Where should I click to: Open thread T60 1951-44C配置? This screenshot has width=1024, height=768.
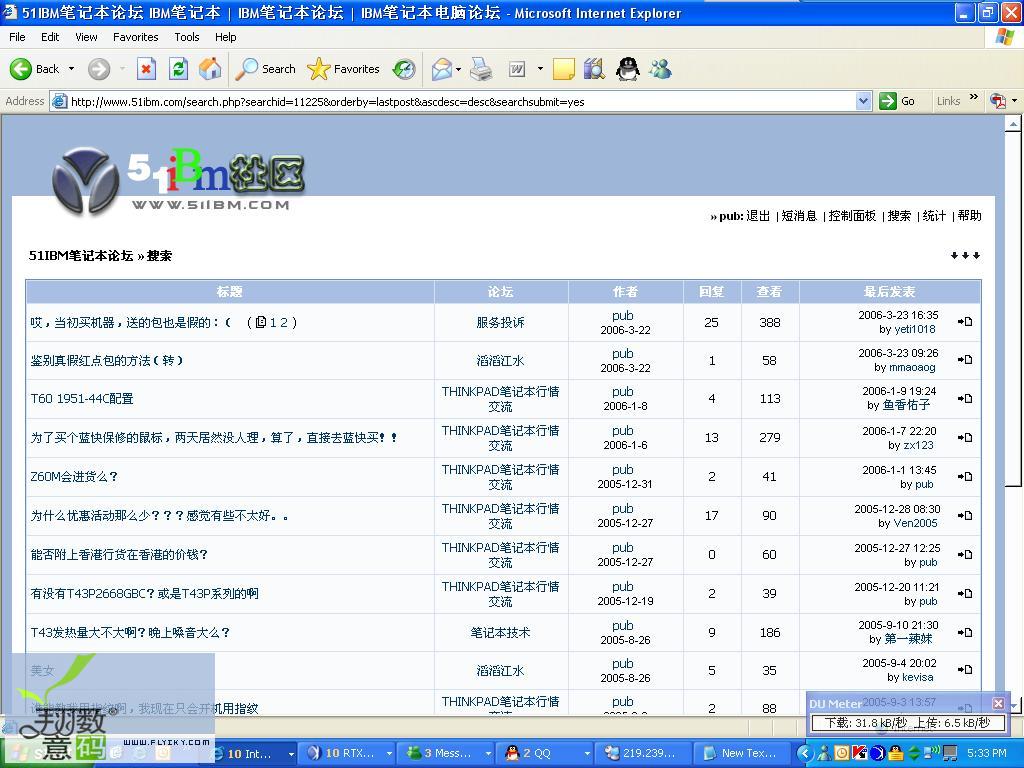pyautogui.click(x=82, y=398)
